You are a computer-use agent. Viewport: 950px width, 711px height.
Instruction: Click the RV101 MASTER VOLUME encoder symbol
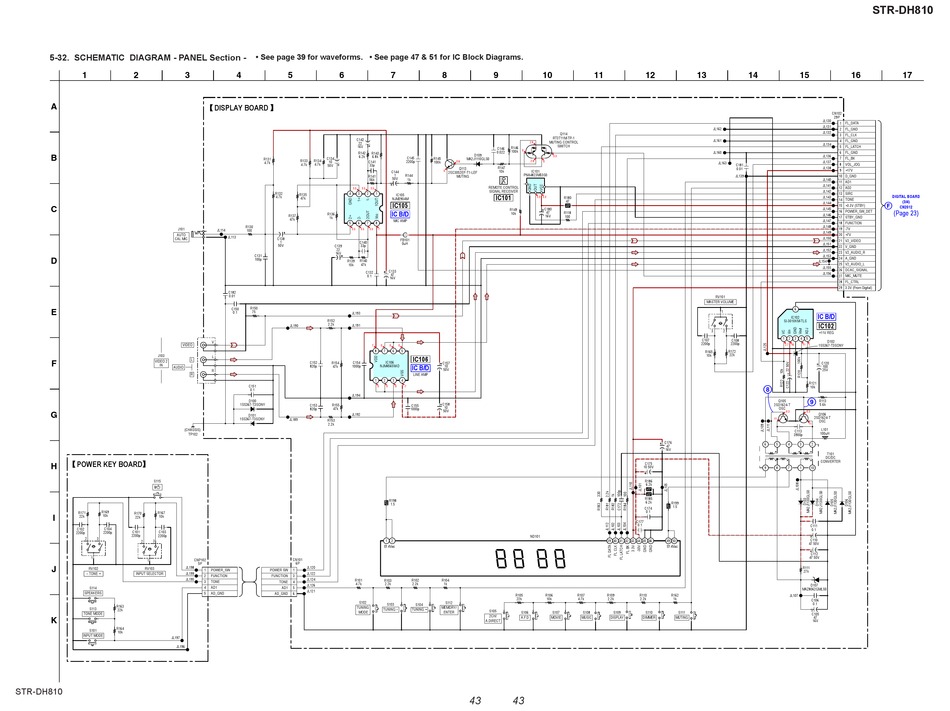pos(720,323)
